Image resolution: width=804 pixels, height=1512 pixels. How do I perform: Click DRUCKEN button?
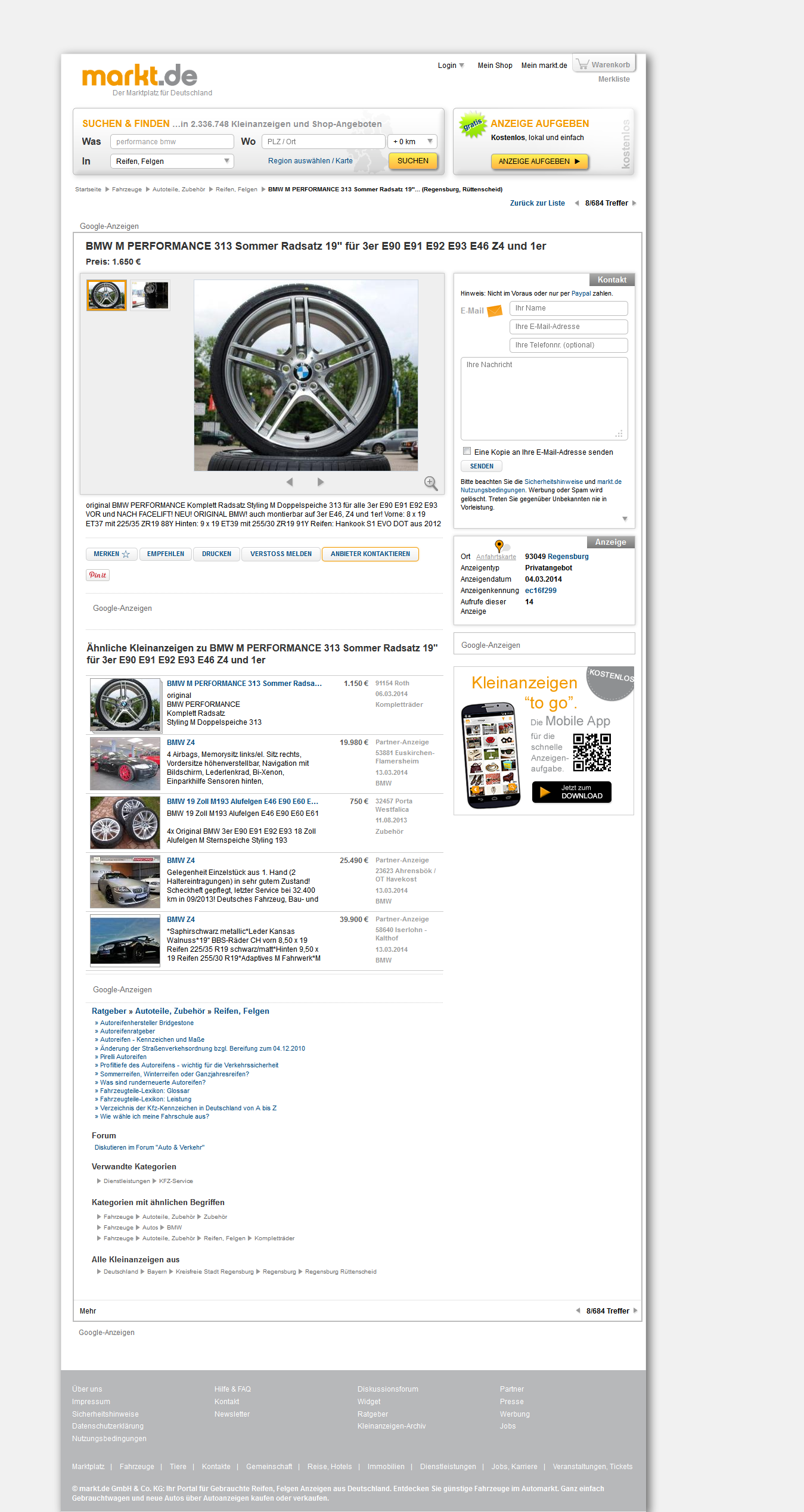point(216,554)
